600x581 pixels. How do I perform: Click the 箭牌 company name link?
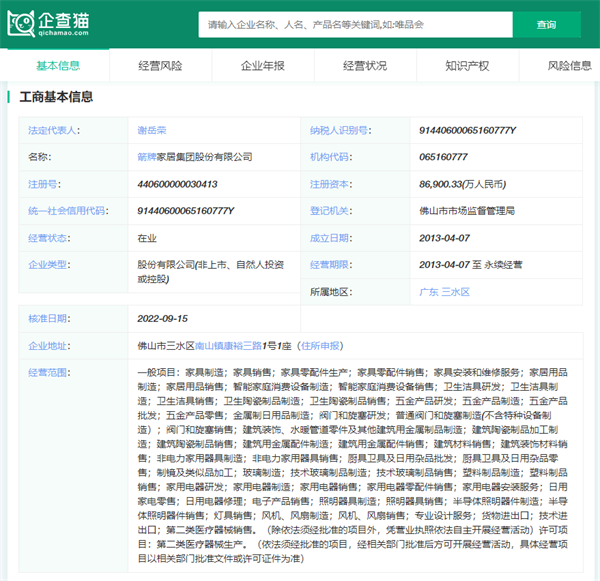pyautogui.click(x=147, y=157)
